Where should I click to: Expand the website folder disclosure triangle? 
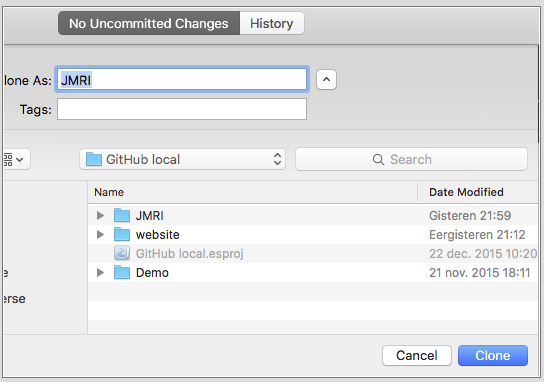point(100,235)
